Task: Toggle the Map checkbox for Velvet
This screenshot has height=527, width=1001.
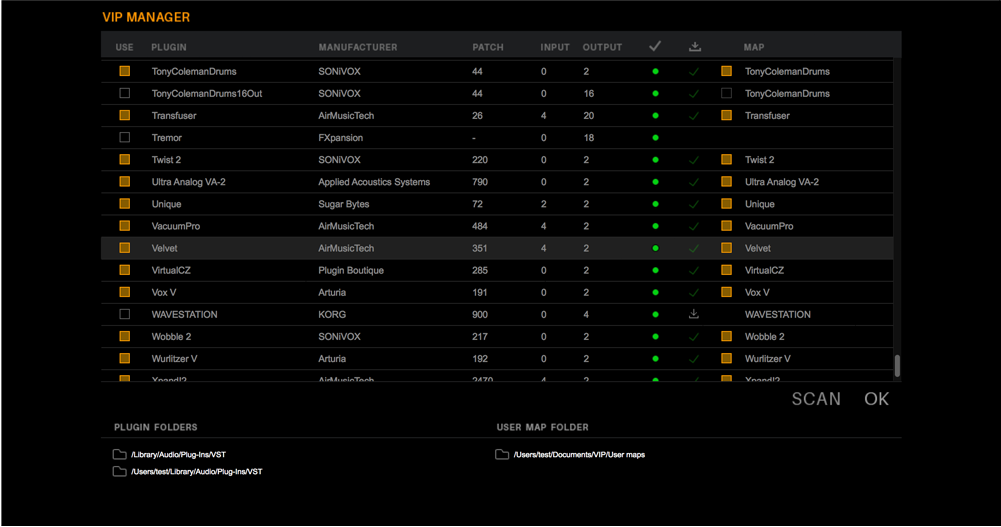Action: (726, 248)
